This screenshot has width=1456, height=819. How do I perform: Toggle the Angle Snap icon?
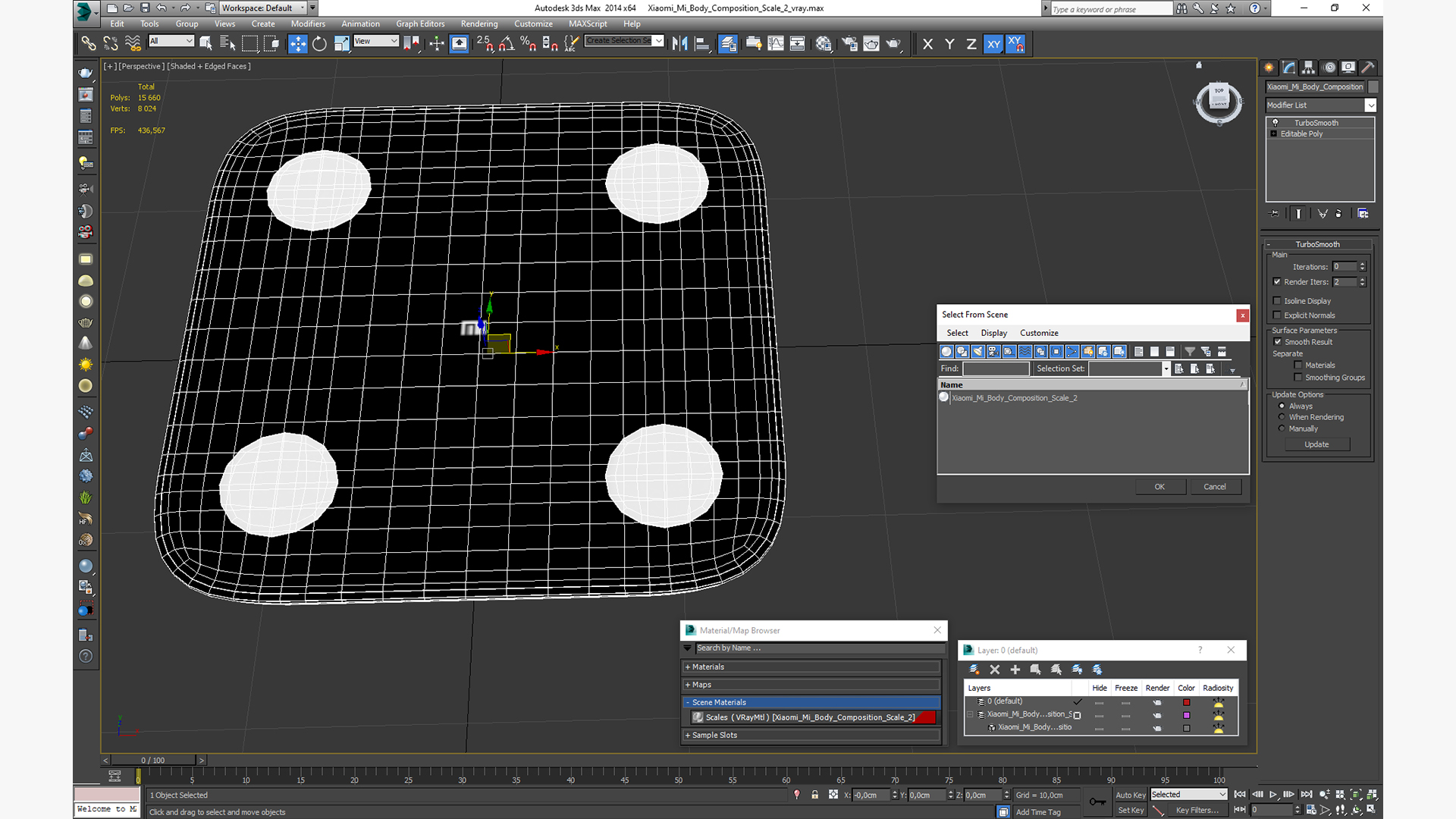(507, 43)
